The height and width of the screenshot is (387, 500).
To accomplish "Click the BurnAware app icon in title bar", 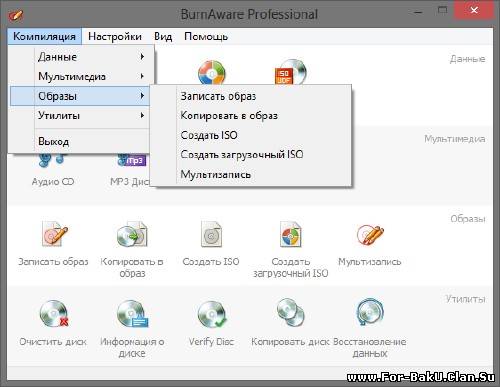I will click(15, 14).
